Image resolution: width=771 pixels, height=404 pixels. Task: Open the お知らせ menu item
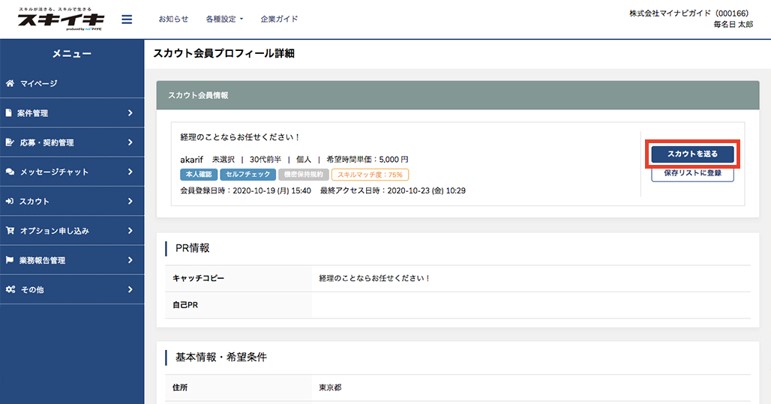173,19
